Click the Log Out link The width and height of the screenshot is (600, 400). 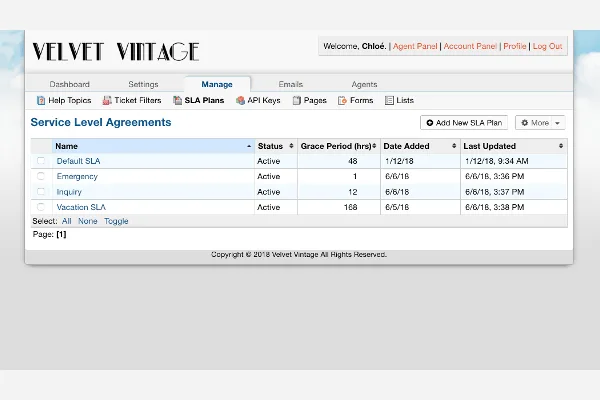pyautogui.click(x=547, y=46)
